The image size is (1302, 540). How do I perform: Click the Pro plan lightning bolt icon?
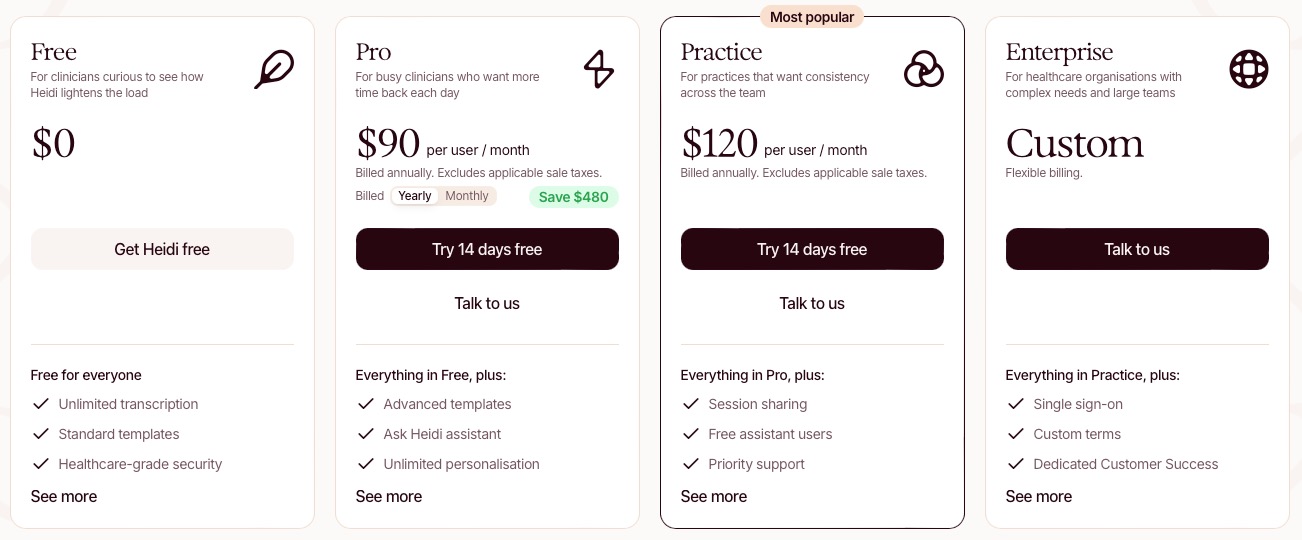click(x=598, y=69)
